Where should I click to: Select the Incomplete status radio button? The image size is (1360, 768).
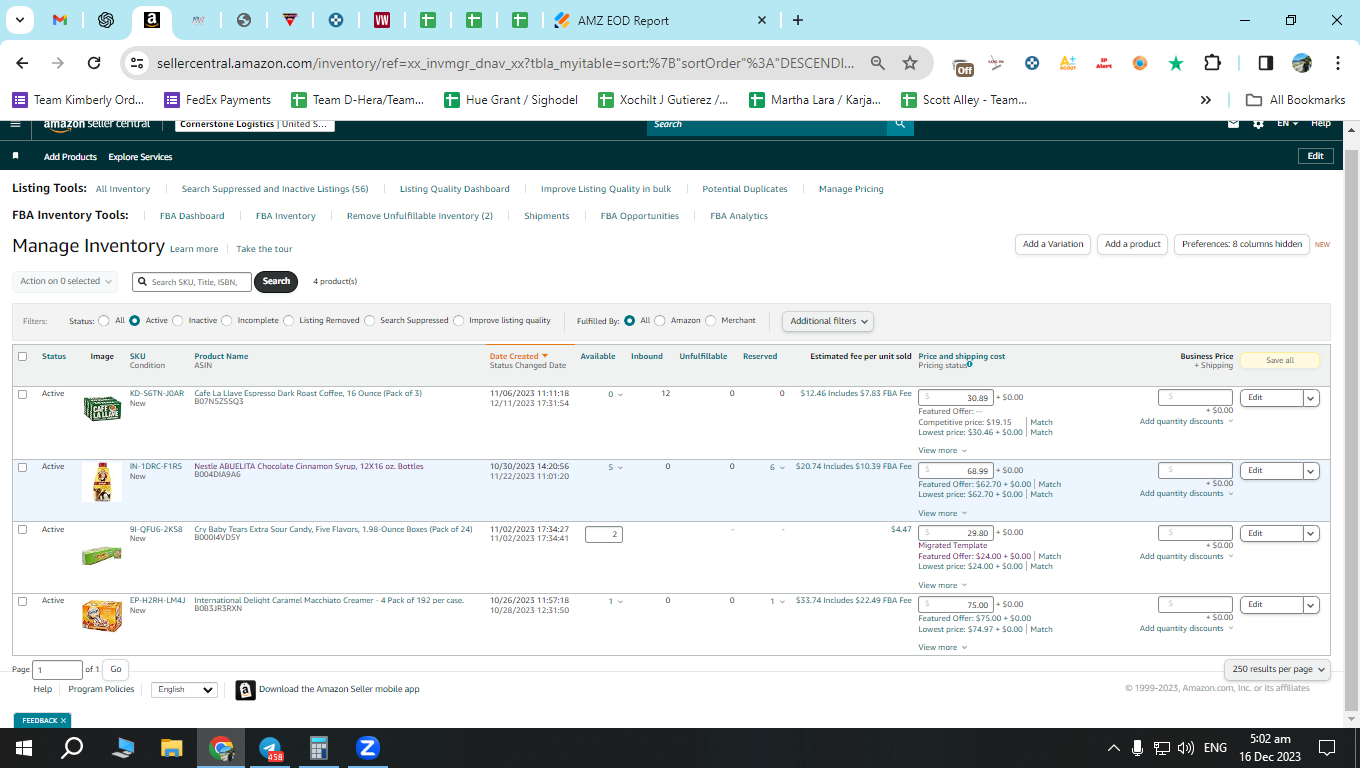pos(227,321)
